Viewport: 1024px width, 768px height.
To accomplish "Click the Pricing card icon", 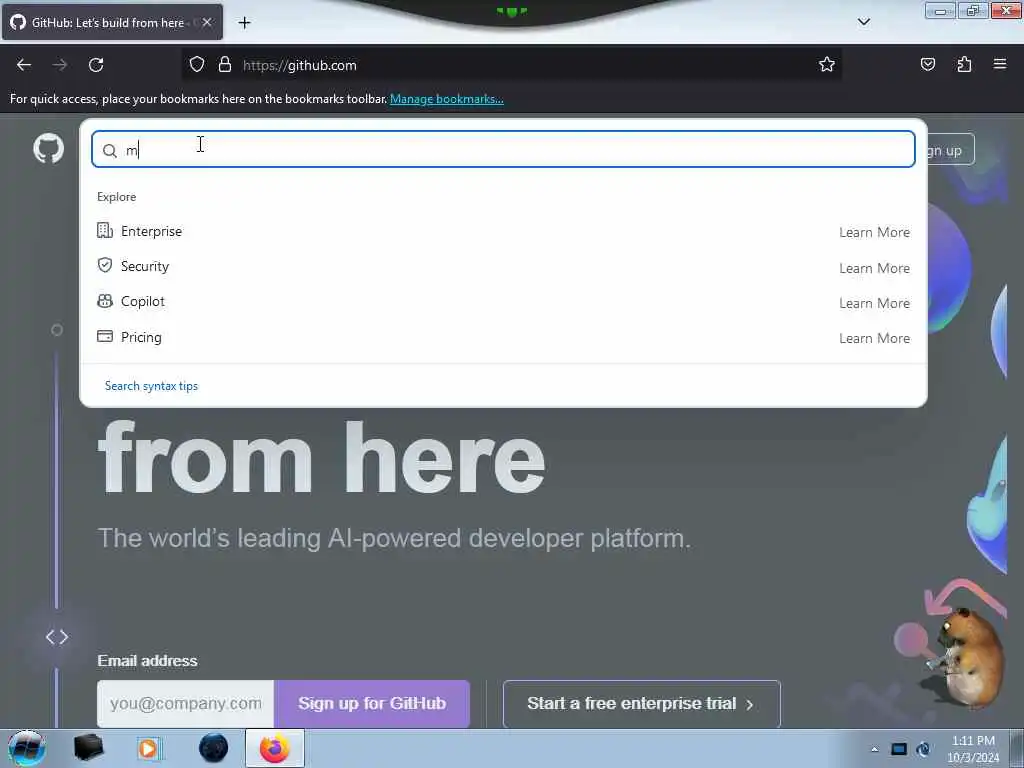I will coord(104,336).
